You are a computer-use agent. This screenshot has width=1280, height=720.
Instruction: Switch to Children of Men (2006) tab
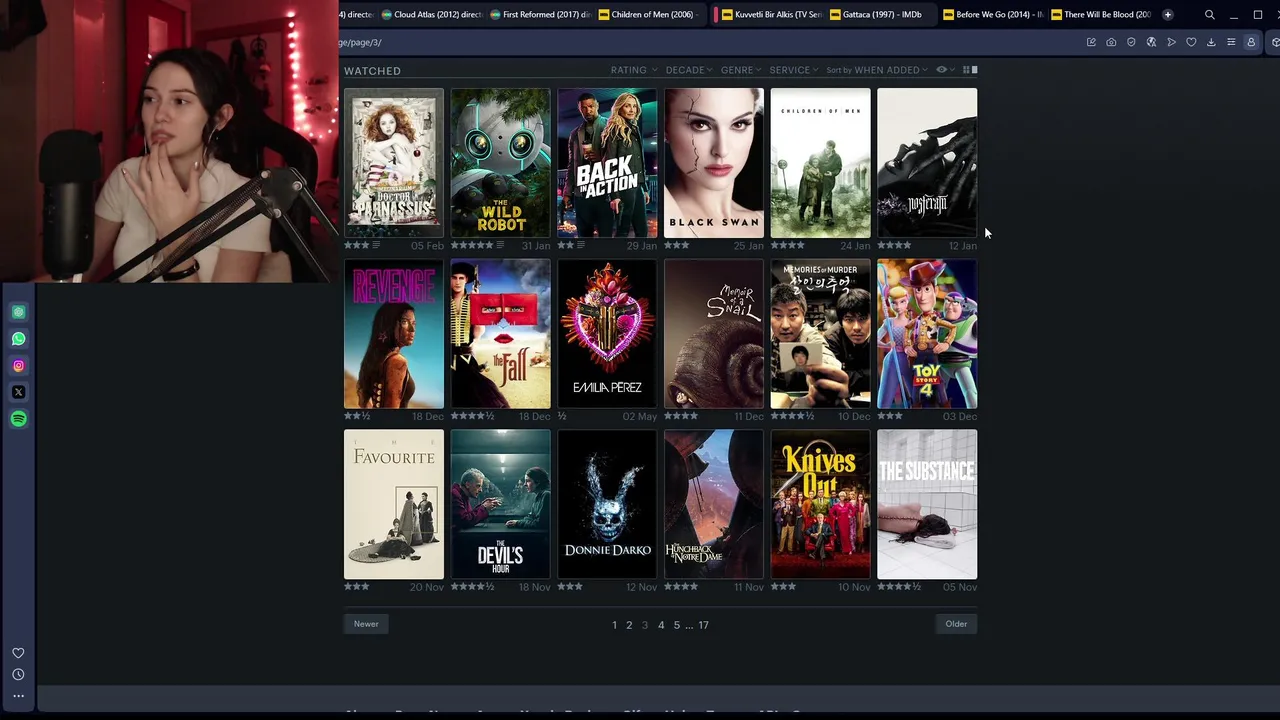[650, 15]
